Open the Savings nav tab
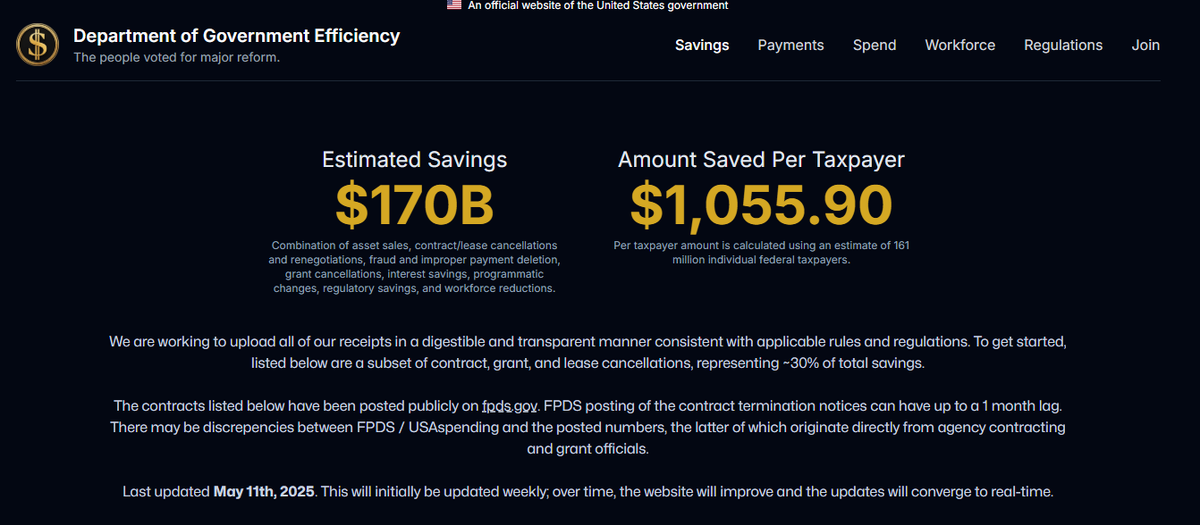Image resolution: width=1200 pixels, height=525 pixels. pos(702,45)
